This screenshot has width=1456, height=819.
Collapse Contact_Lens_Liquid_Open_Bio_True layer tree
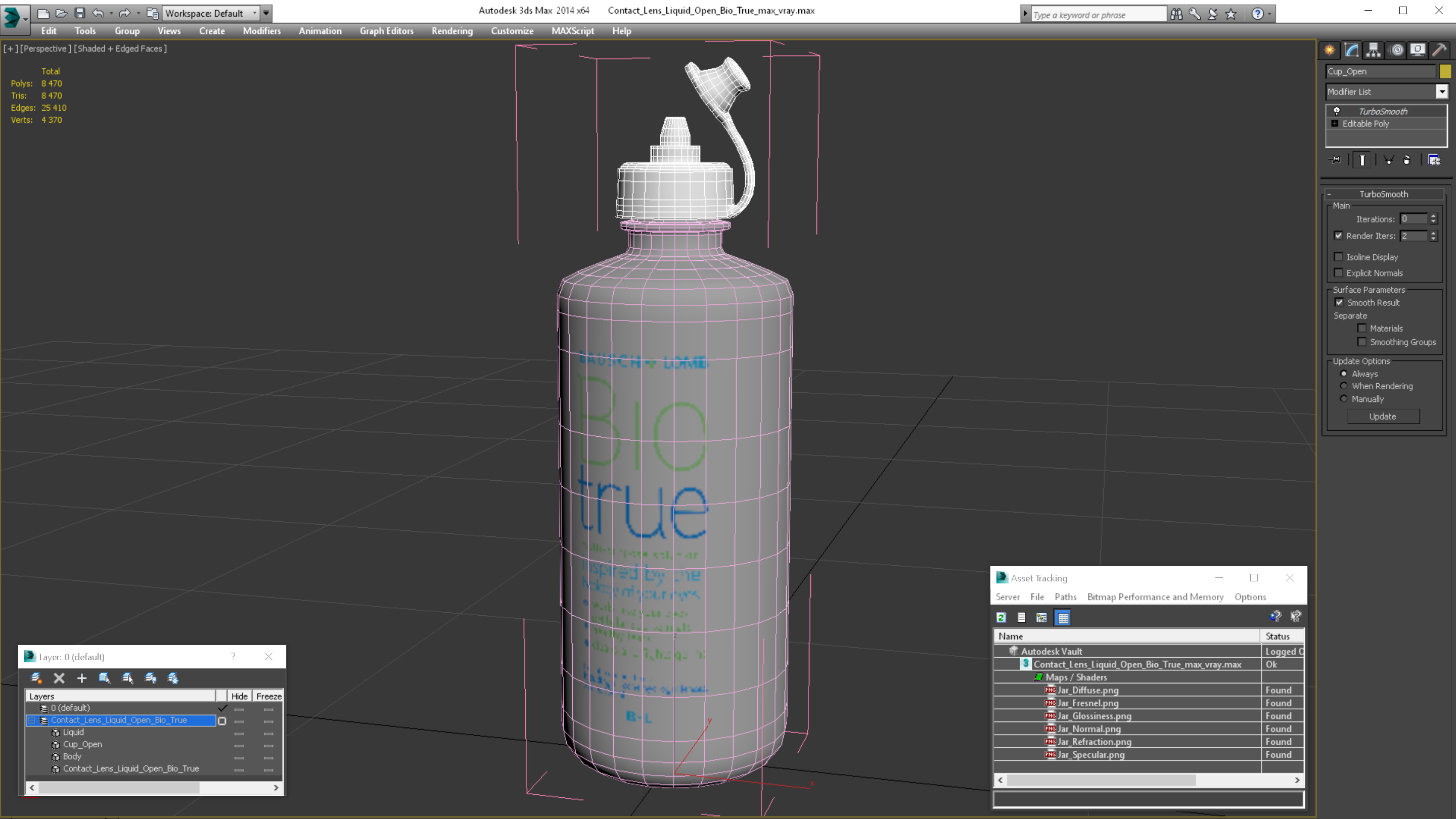[x=32, y=720]
